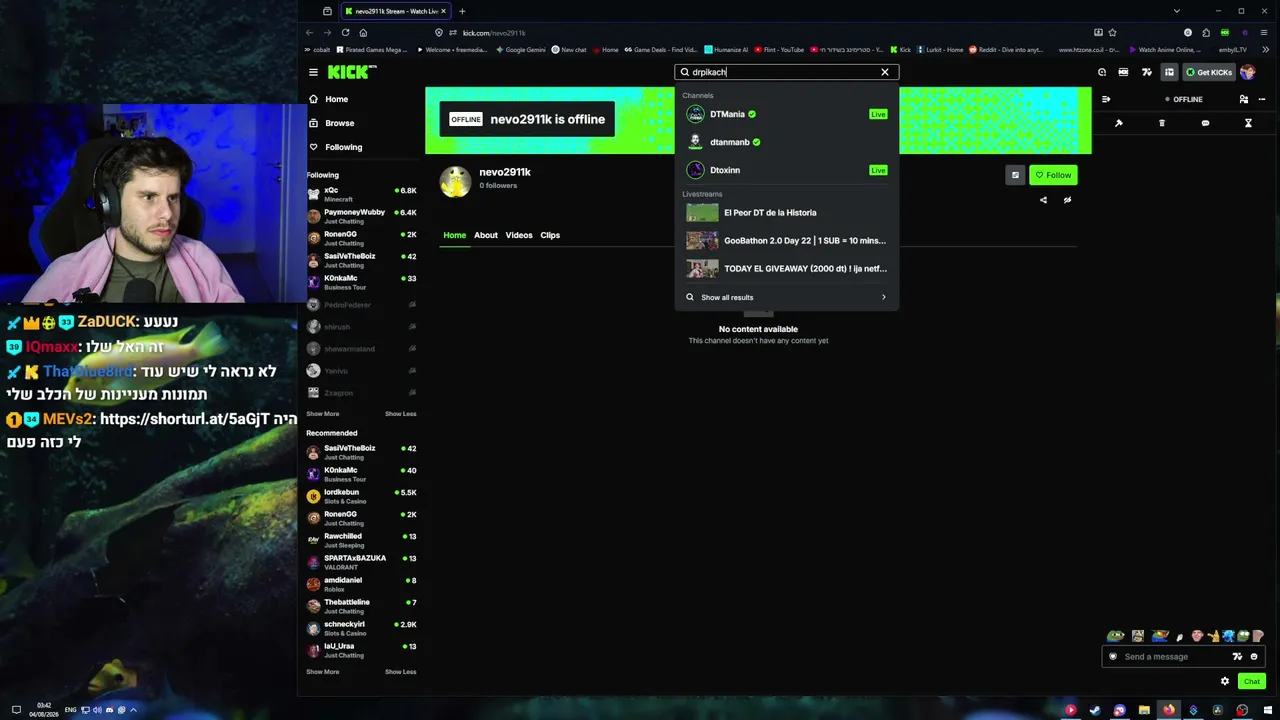Click the at-sign icon in Kick header
The height and width of the screenshot is (720, 1280).
click(1102, 72)
